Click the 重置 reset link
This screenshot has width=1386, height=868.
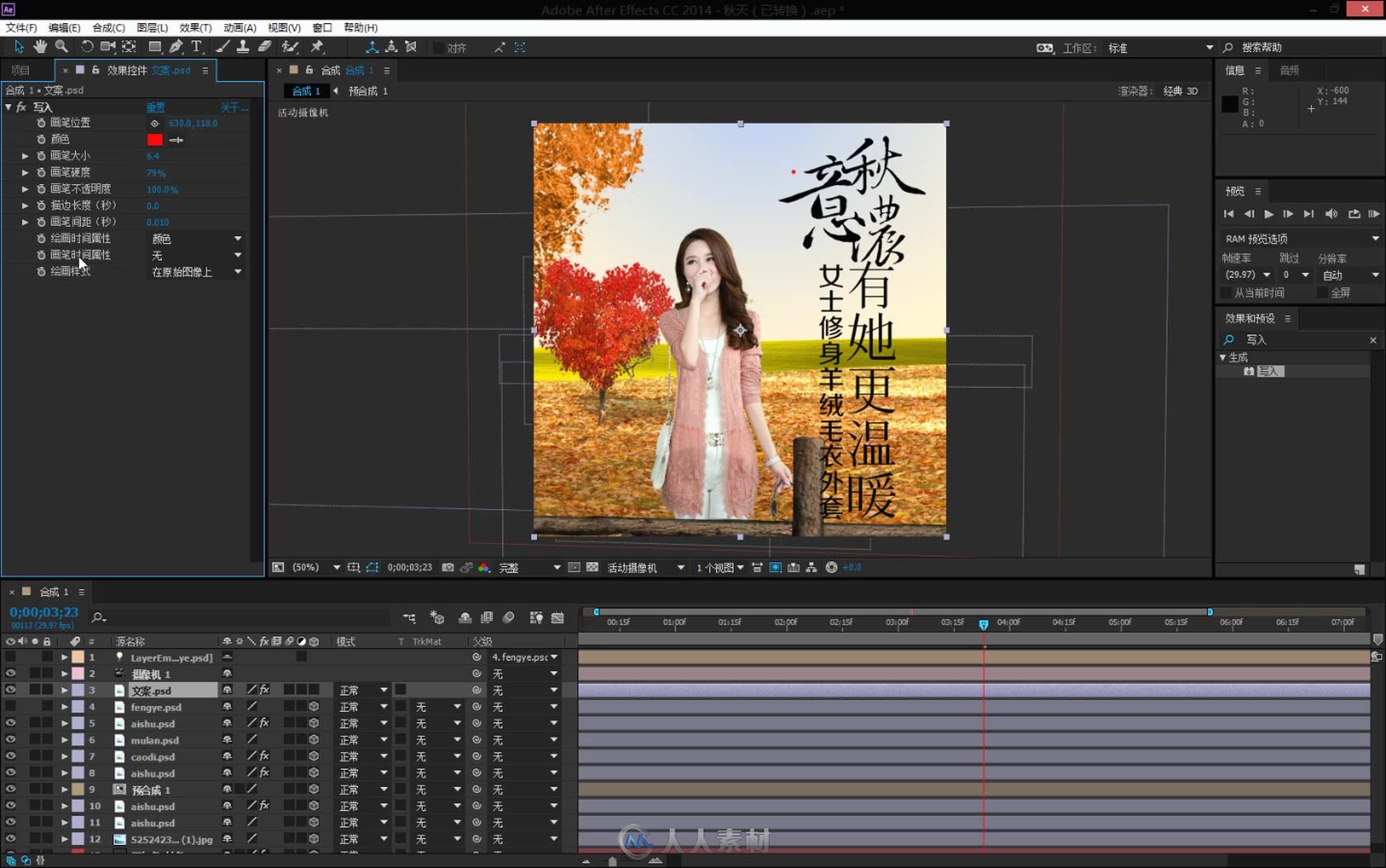tap(156, 107)
